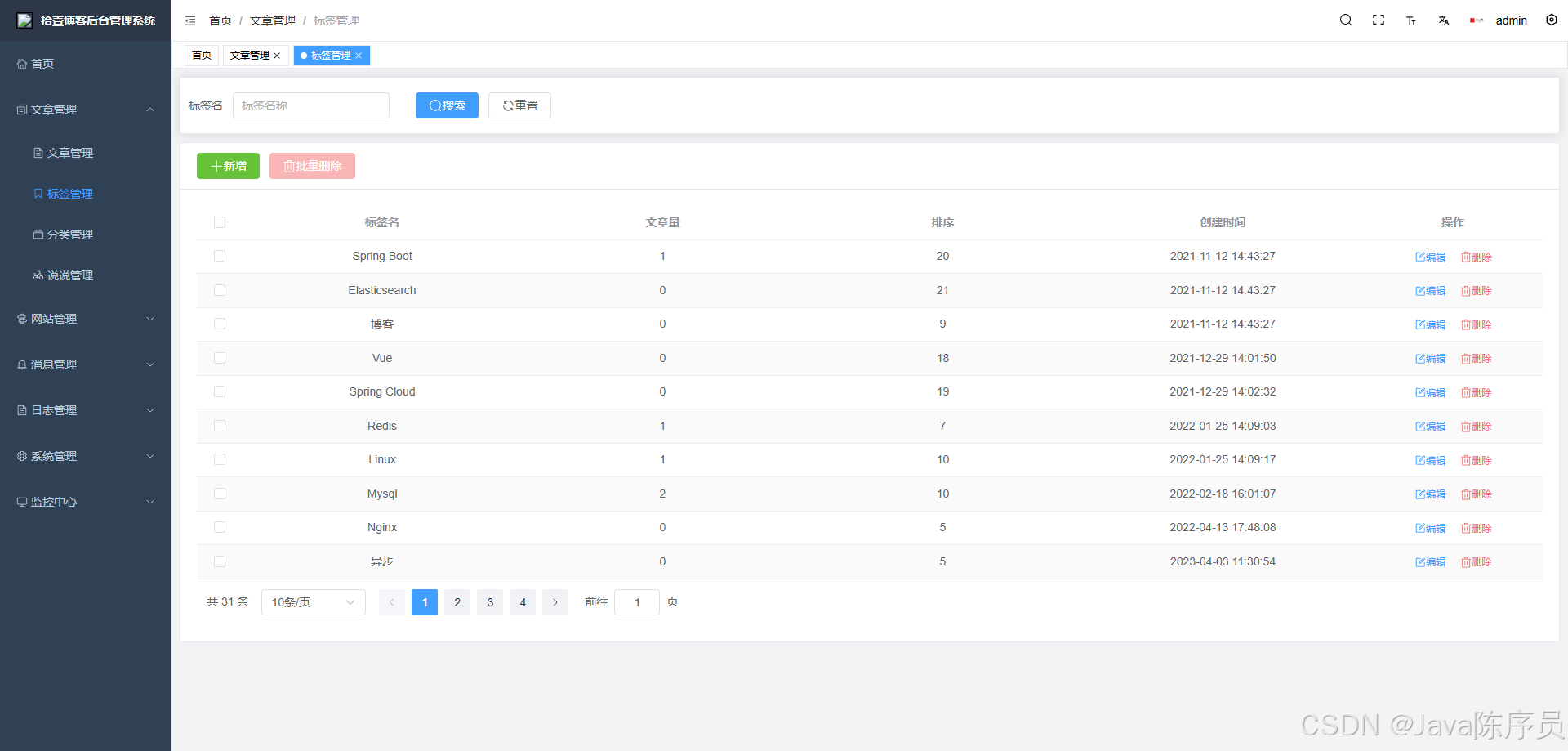Open 文章管理 submenu item
This screenshot has width=1568, height=751.
pos(86,153)
